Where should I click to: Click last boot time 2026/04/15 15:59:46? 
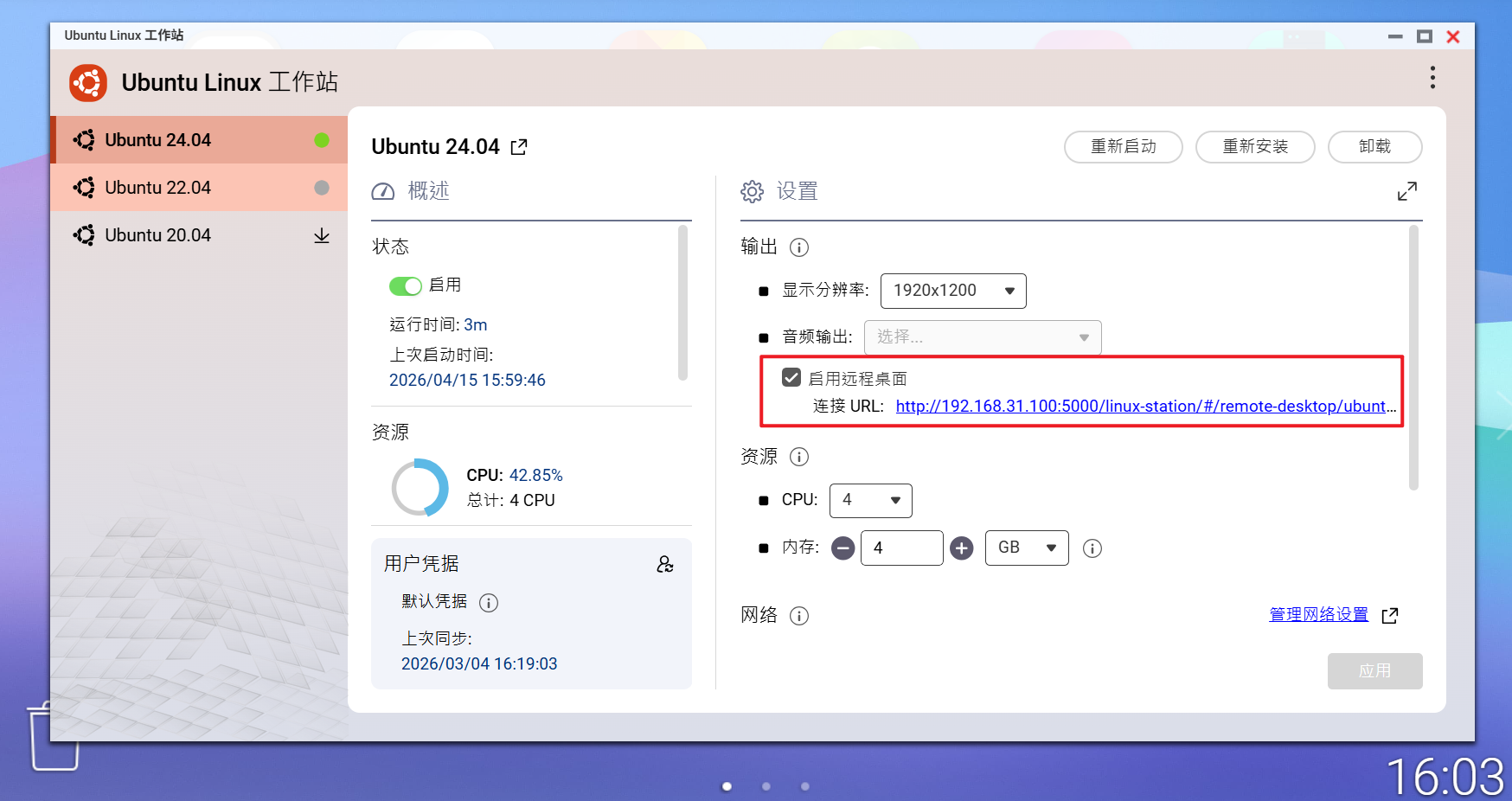[x=467, y=381]
